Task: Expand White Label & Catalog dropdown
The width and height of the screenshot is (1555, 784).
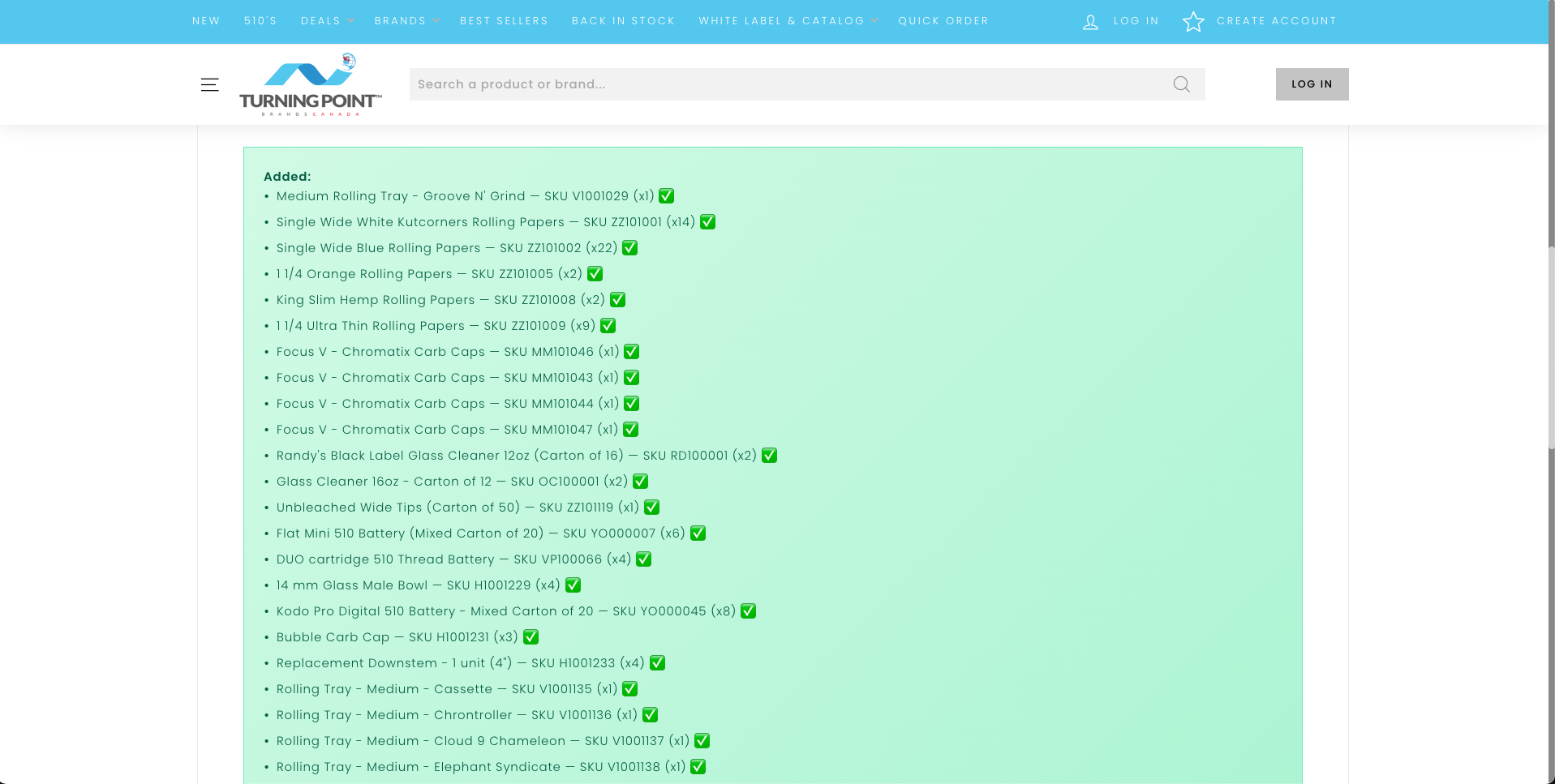Action: click(787, 21)
